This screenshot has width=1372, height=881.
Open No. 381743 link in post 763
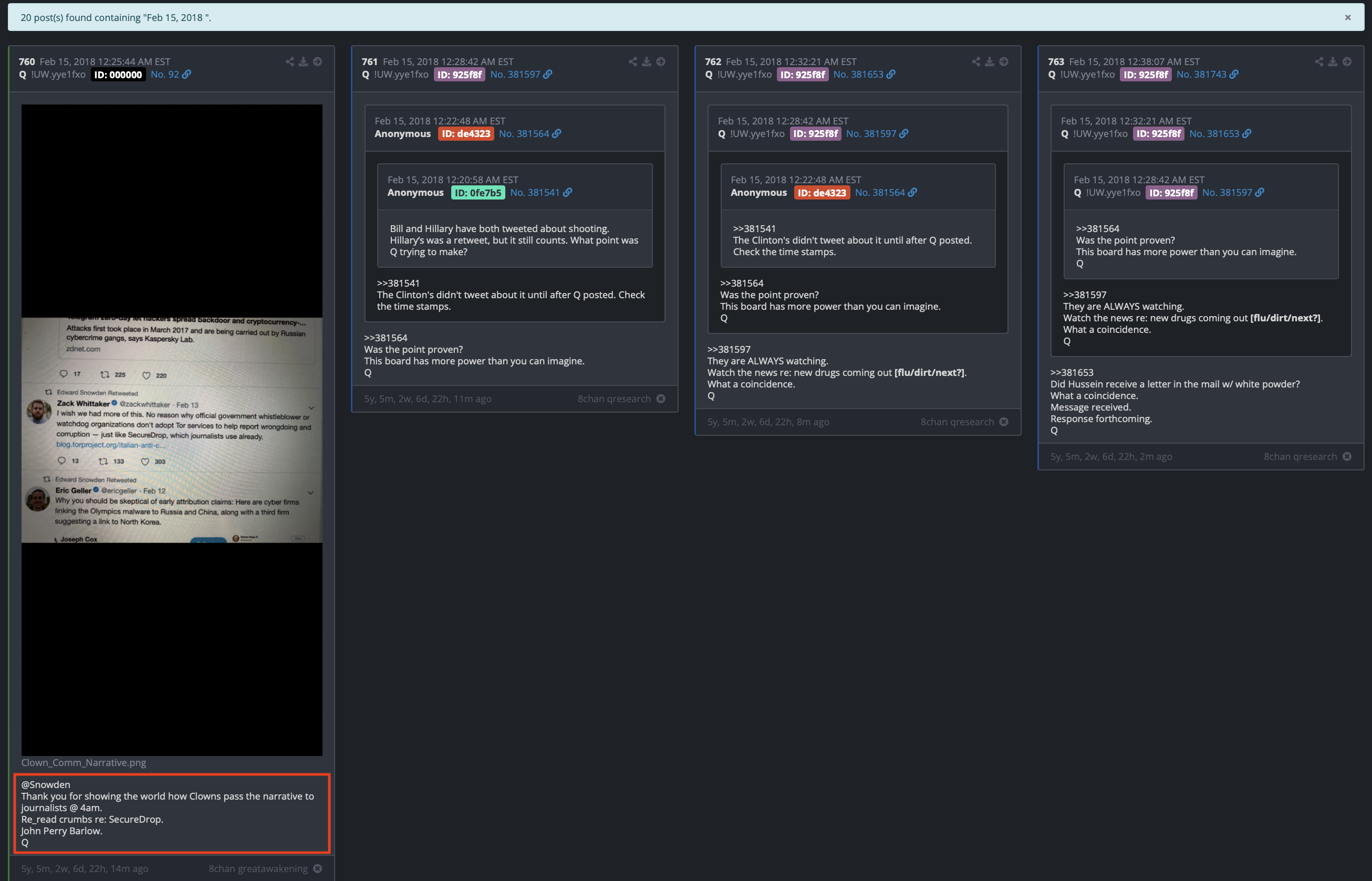click(1201, 75)
